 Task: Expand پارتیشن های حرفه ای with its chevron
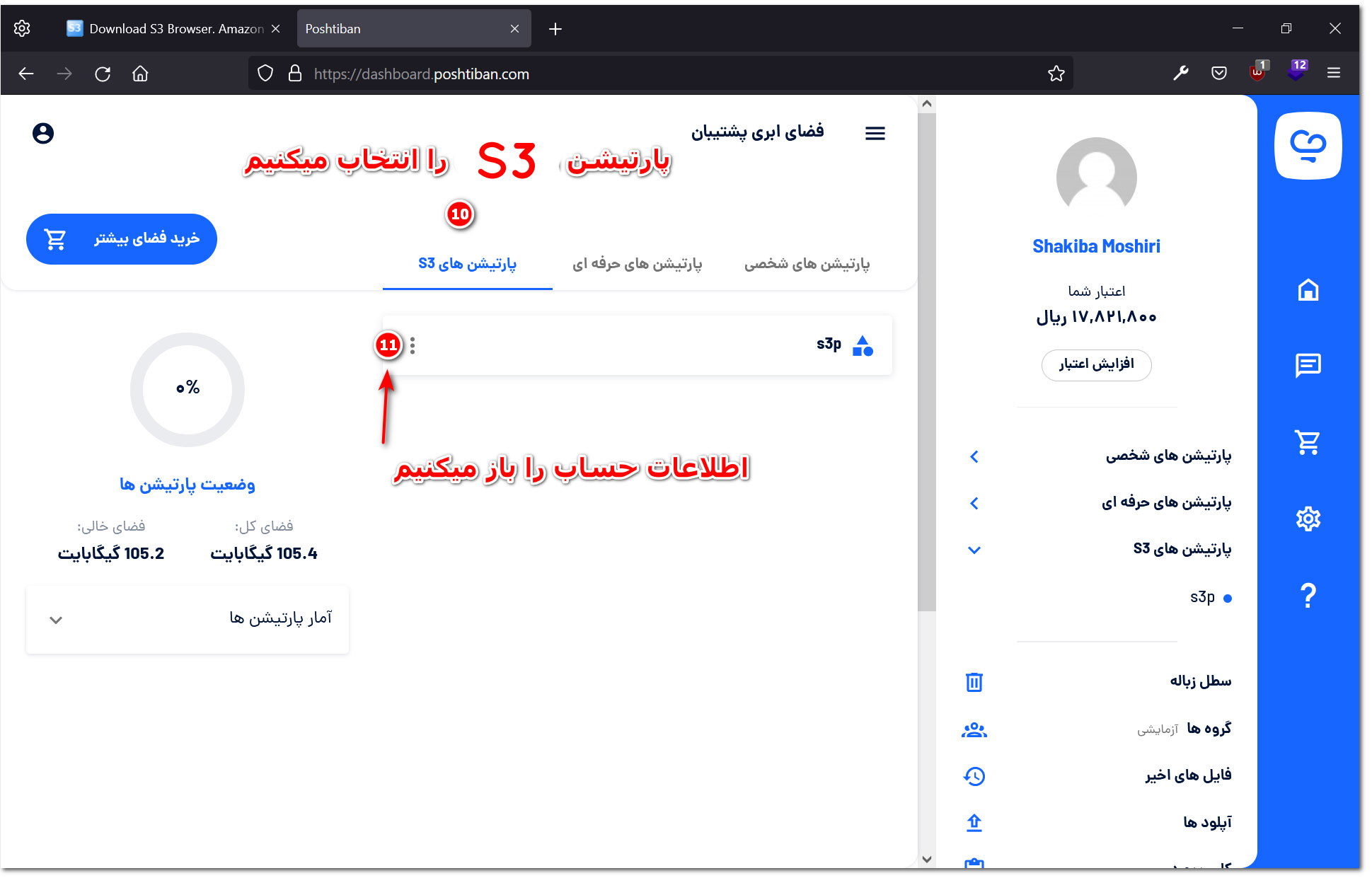click(x=974, y=503)
